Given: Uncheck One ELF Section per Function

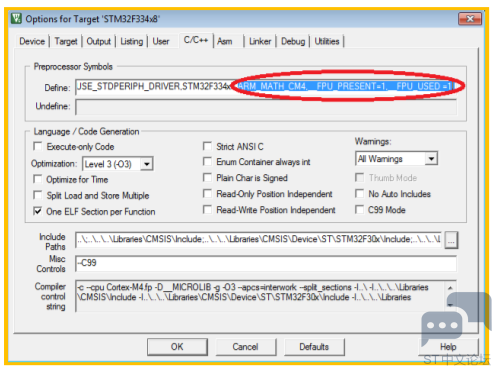Looking at the screenshot, I should pos(38,211).
